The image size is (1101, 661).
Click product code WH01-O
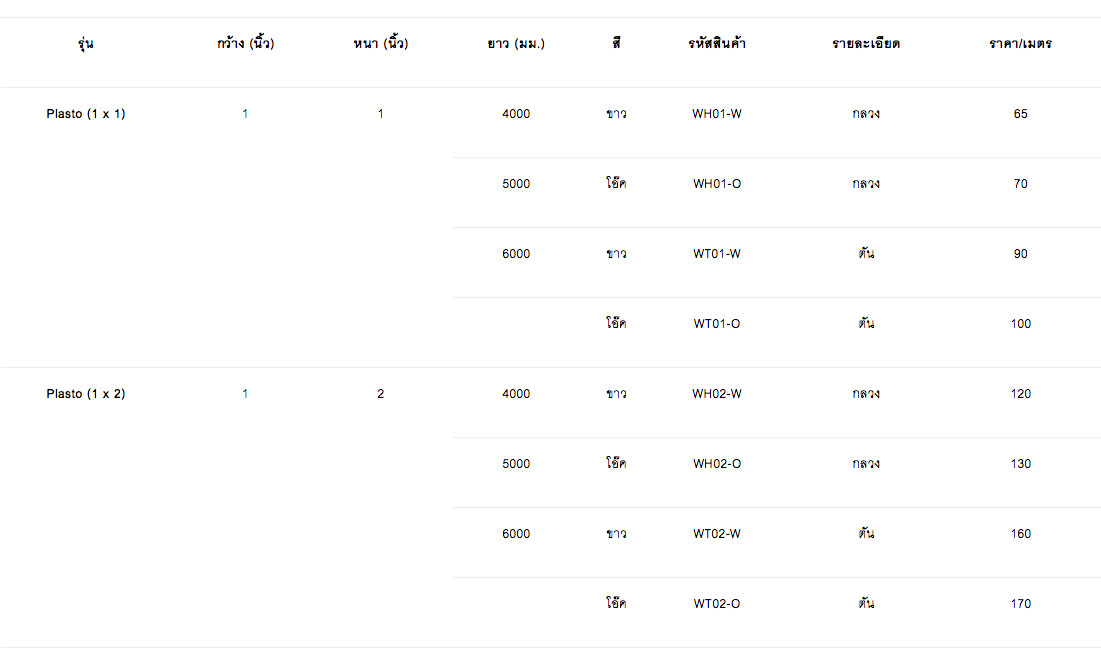[x=717, y=184]
